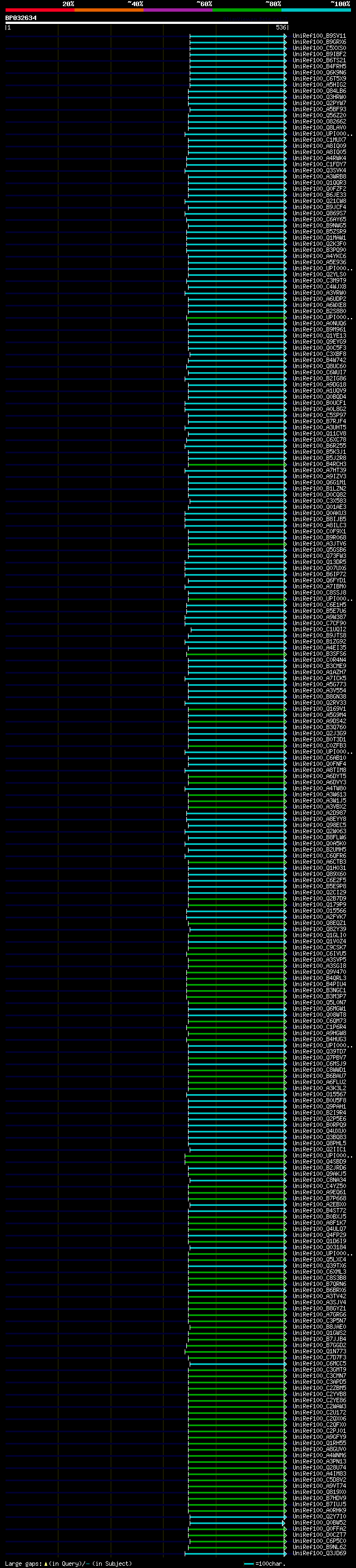
Task: Select hit UniRef100_Q21CW8
Action: 319,201
